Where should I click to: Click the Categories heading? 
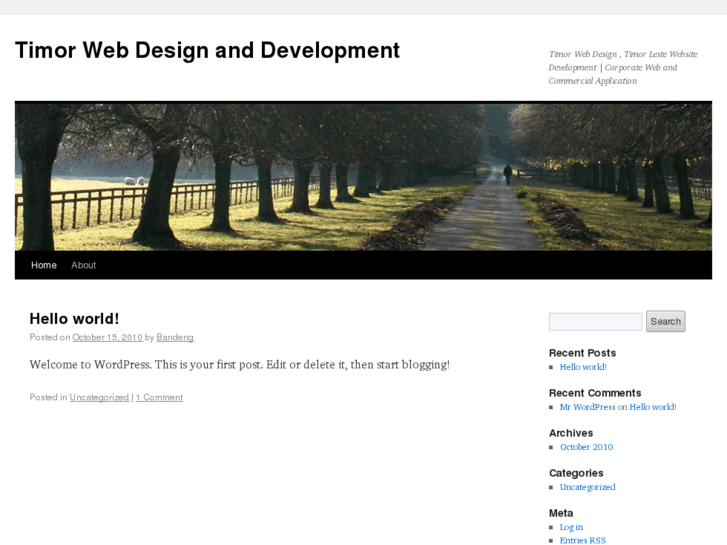coord(576,473)
